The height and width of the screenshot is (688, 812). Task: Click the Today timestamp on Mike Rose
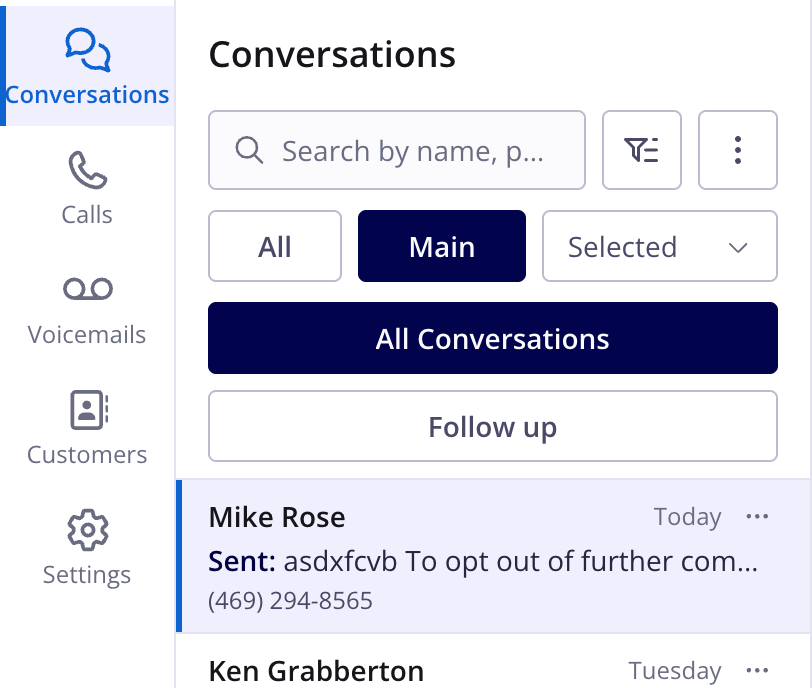[687, 517]
